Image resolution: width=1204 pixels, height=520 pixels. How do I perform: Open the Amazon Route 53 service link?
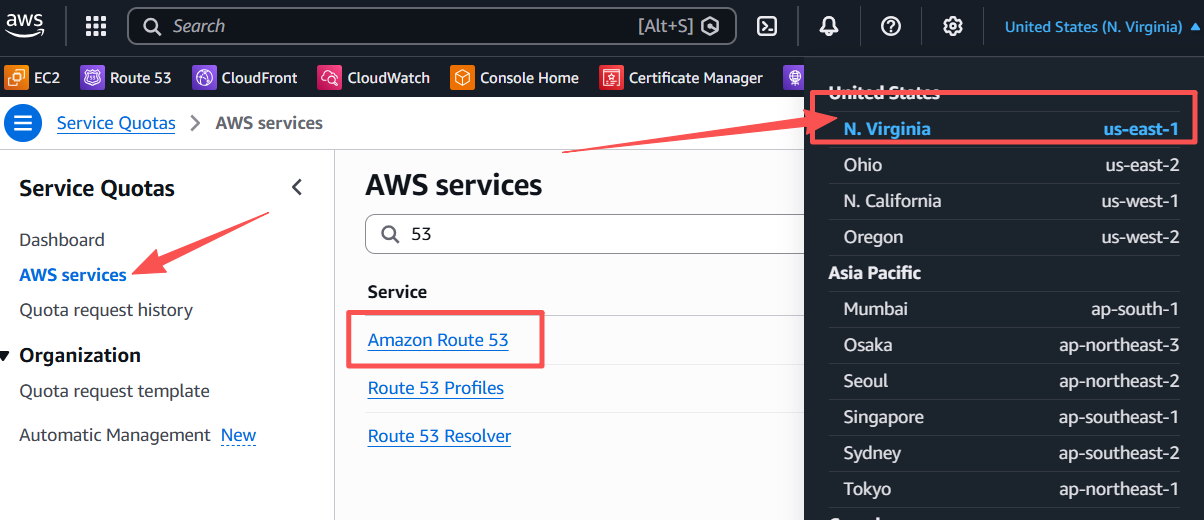[438, 340]
